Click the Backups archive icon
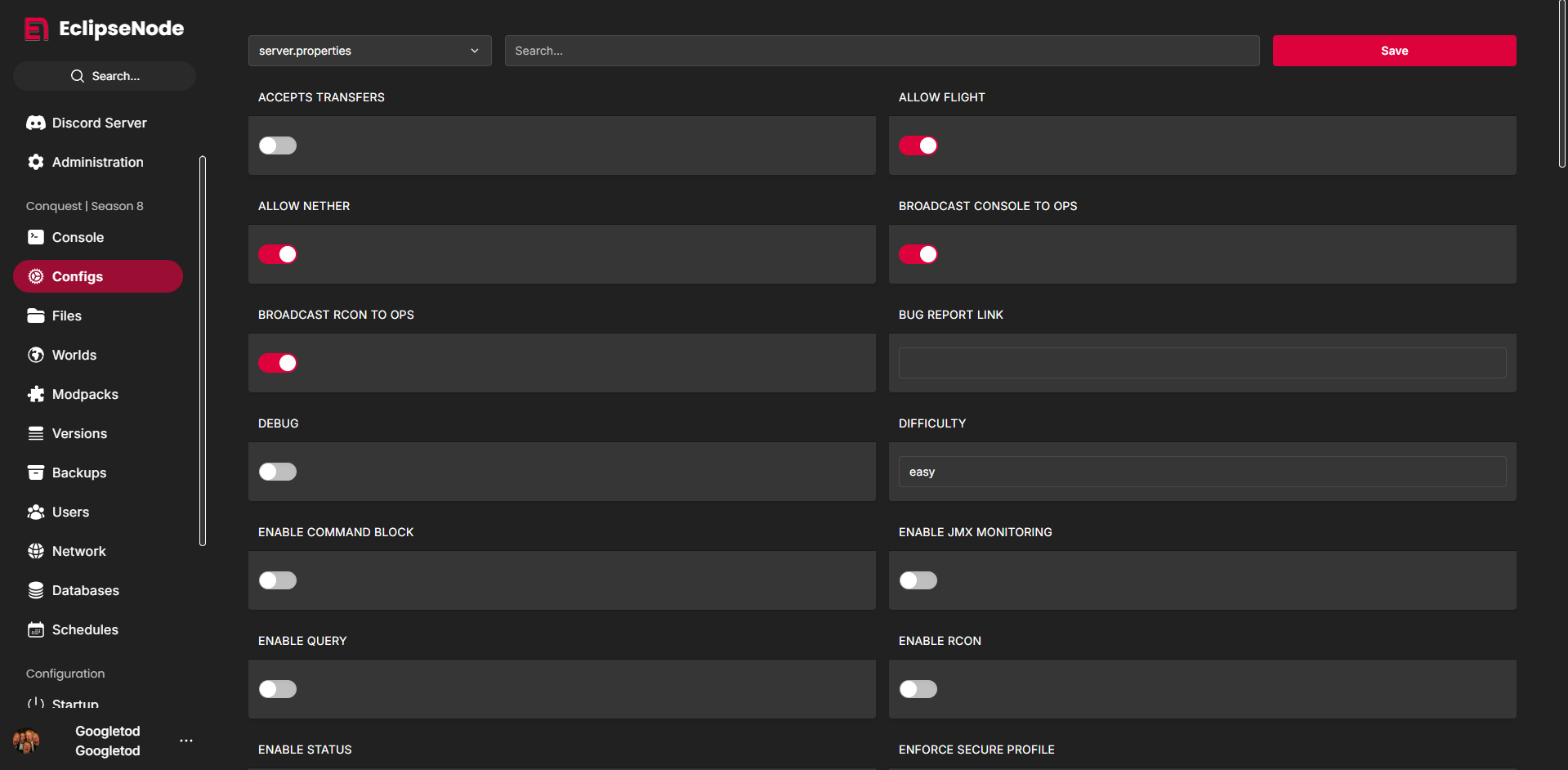Screen dimensions: 1568x770 pyautogui.click(x=36, y=472)
